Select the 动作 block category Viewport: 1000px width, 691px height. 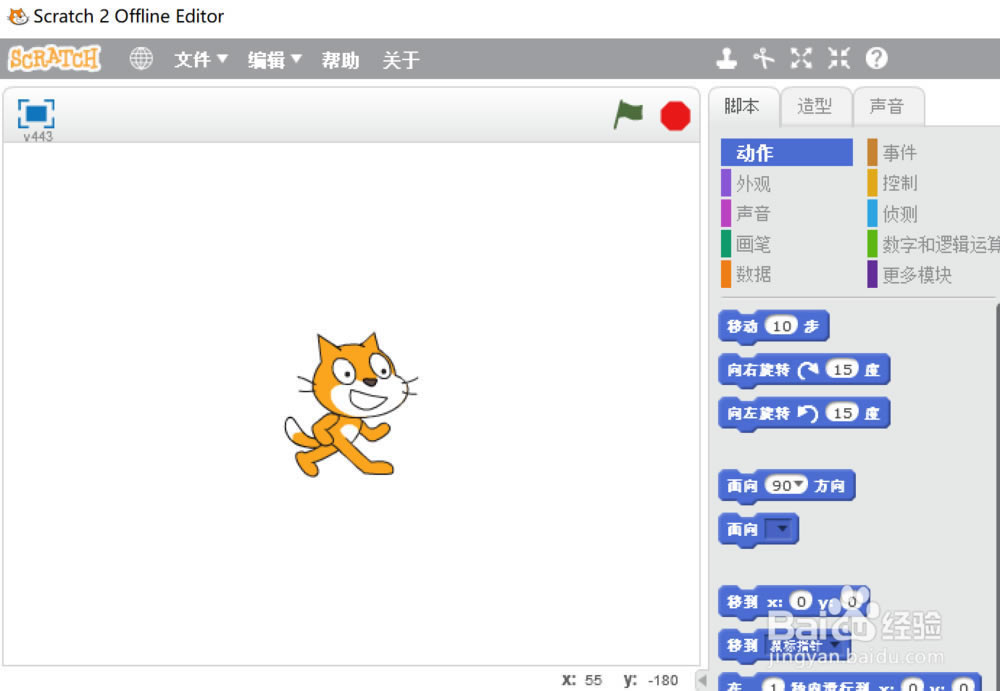coord(786,152)
